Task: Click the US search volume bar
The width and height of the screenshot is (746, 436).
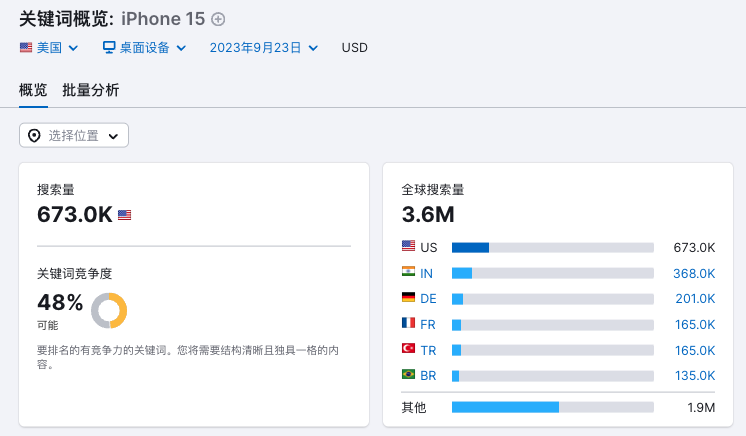Action: pos(553,248)
